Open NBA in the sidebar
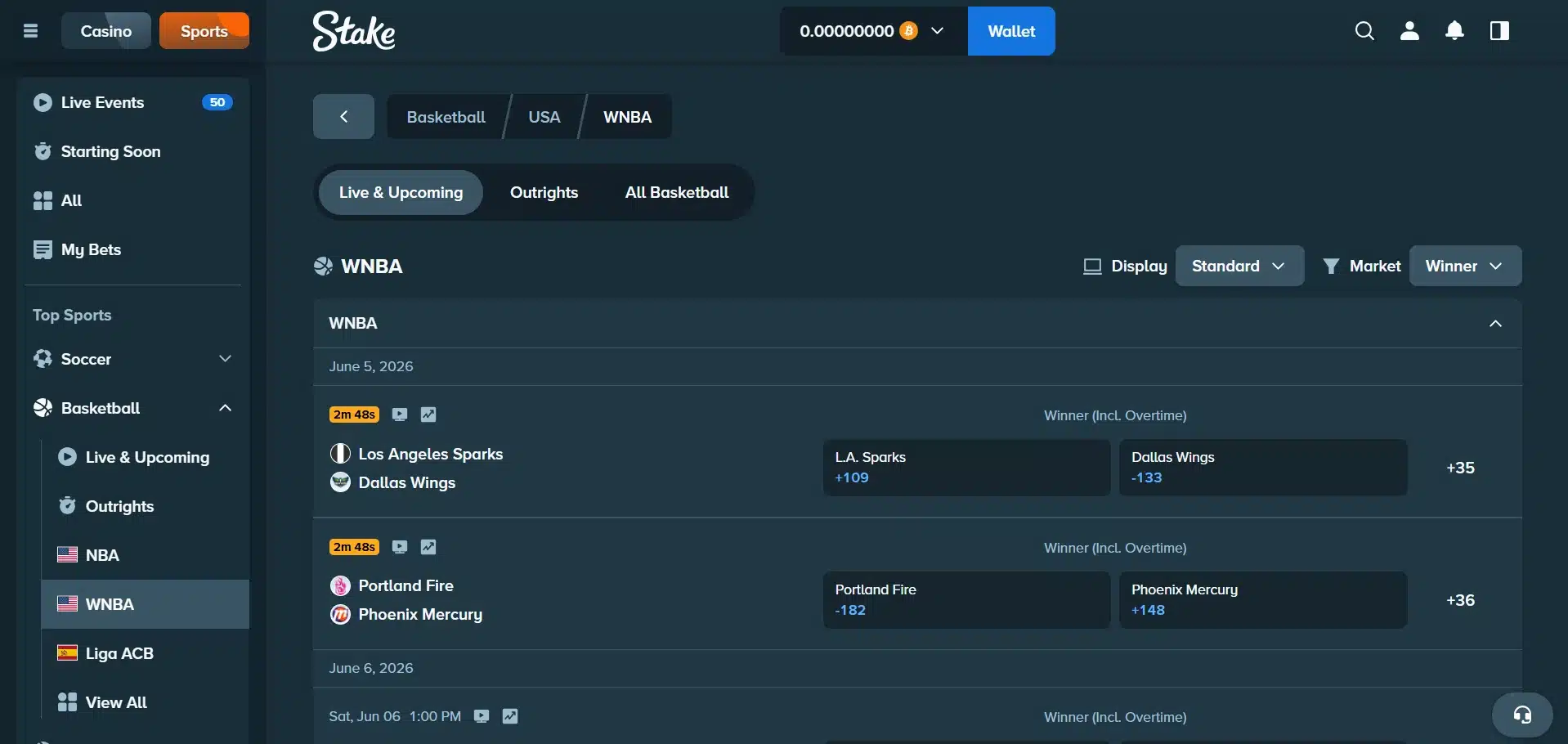Screen dimensions: 1568x744 (x=146, y=555)
